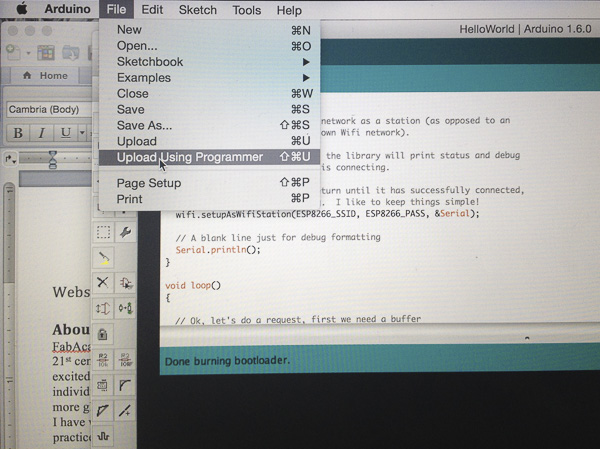Select the Pinswap tool
The height and width of the screenshot is (449, 600).
[103, 308]
